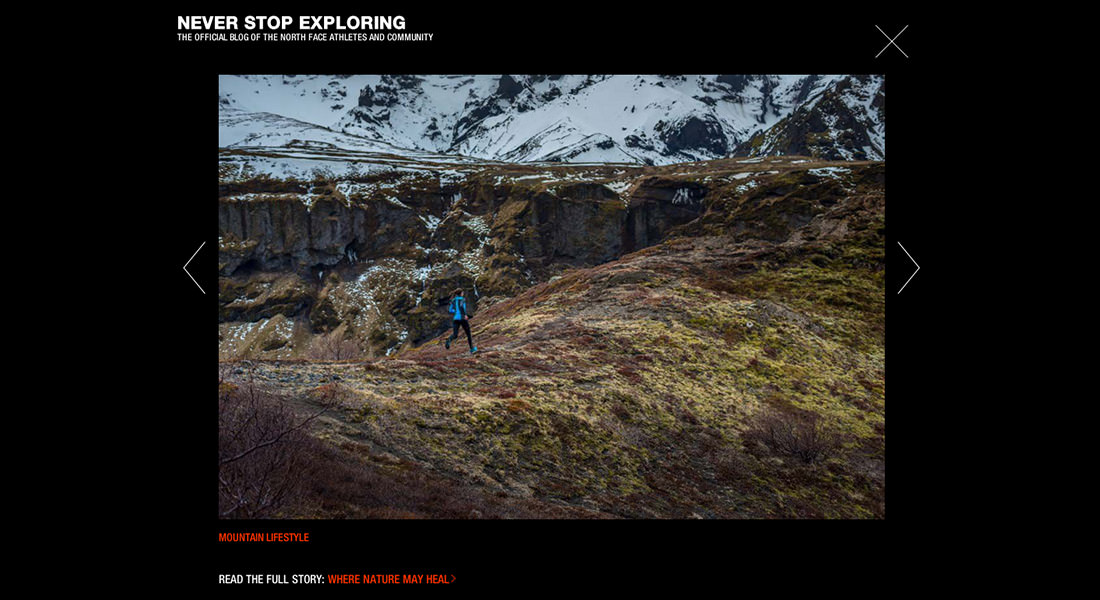Click the word Never in the blog title
The width and height of the screenshot is (1100, 600).
click(200, 22)
